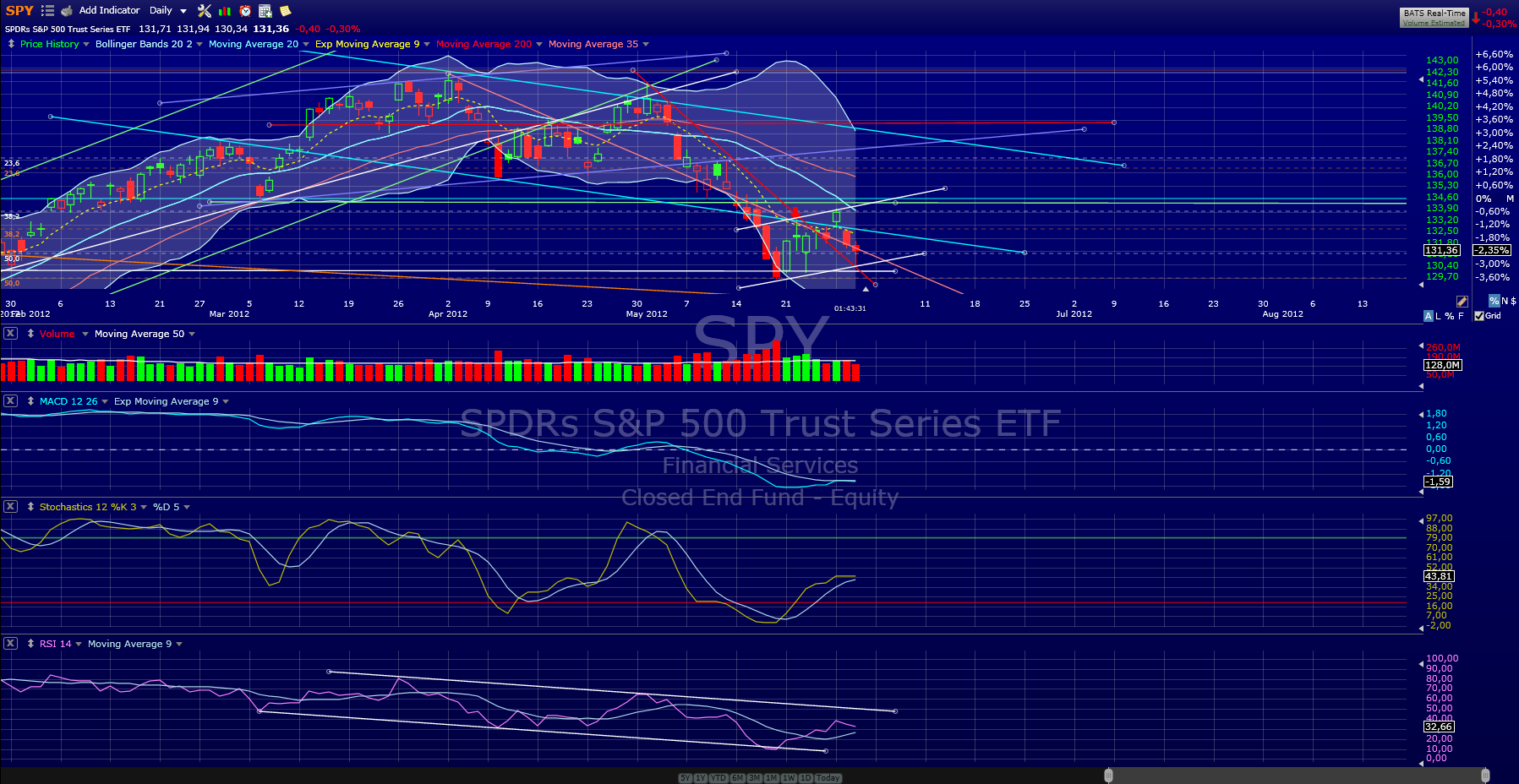Open the Stochastics 12 %K 3 dropdown
Image resolution: width=1519 pixels, height=784 pixels.
pos(144,508)
